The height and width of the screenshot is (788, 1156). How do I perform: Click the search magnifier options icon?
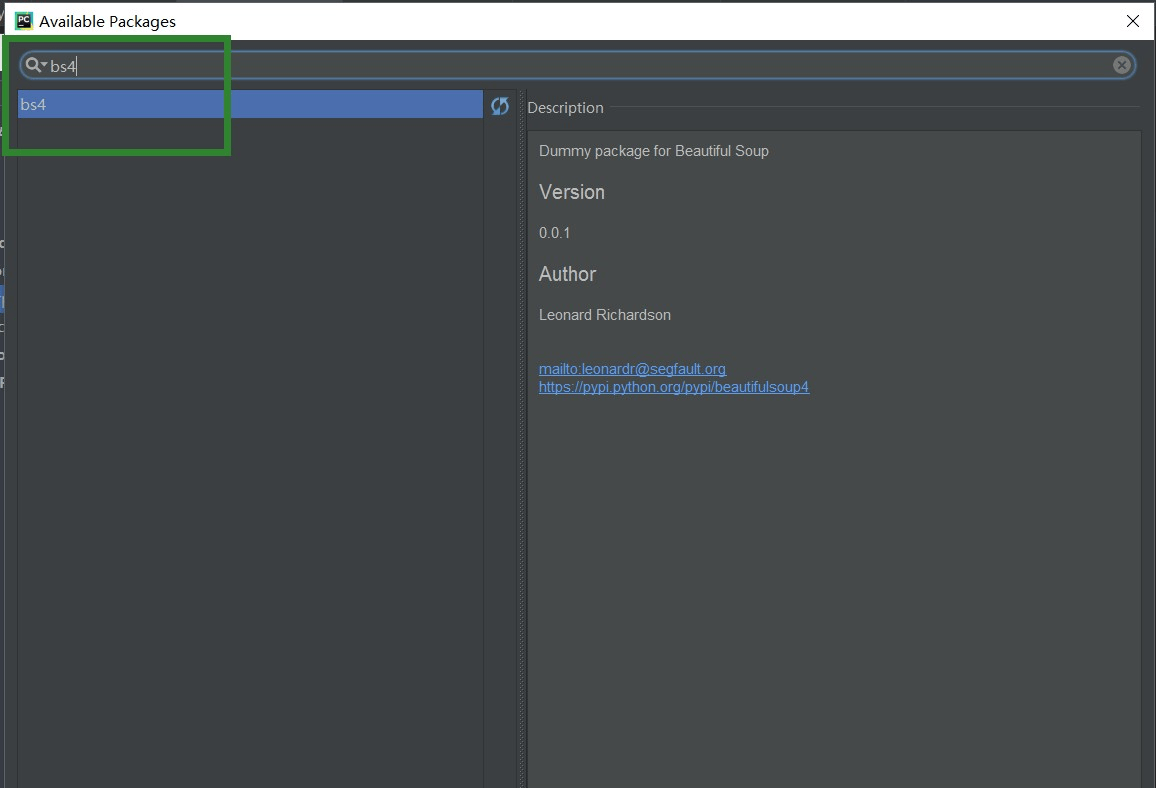pos(36,66)
